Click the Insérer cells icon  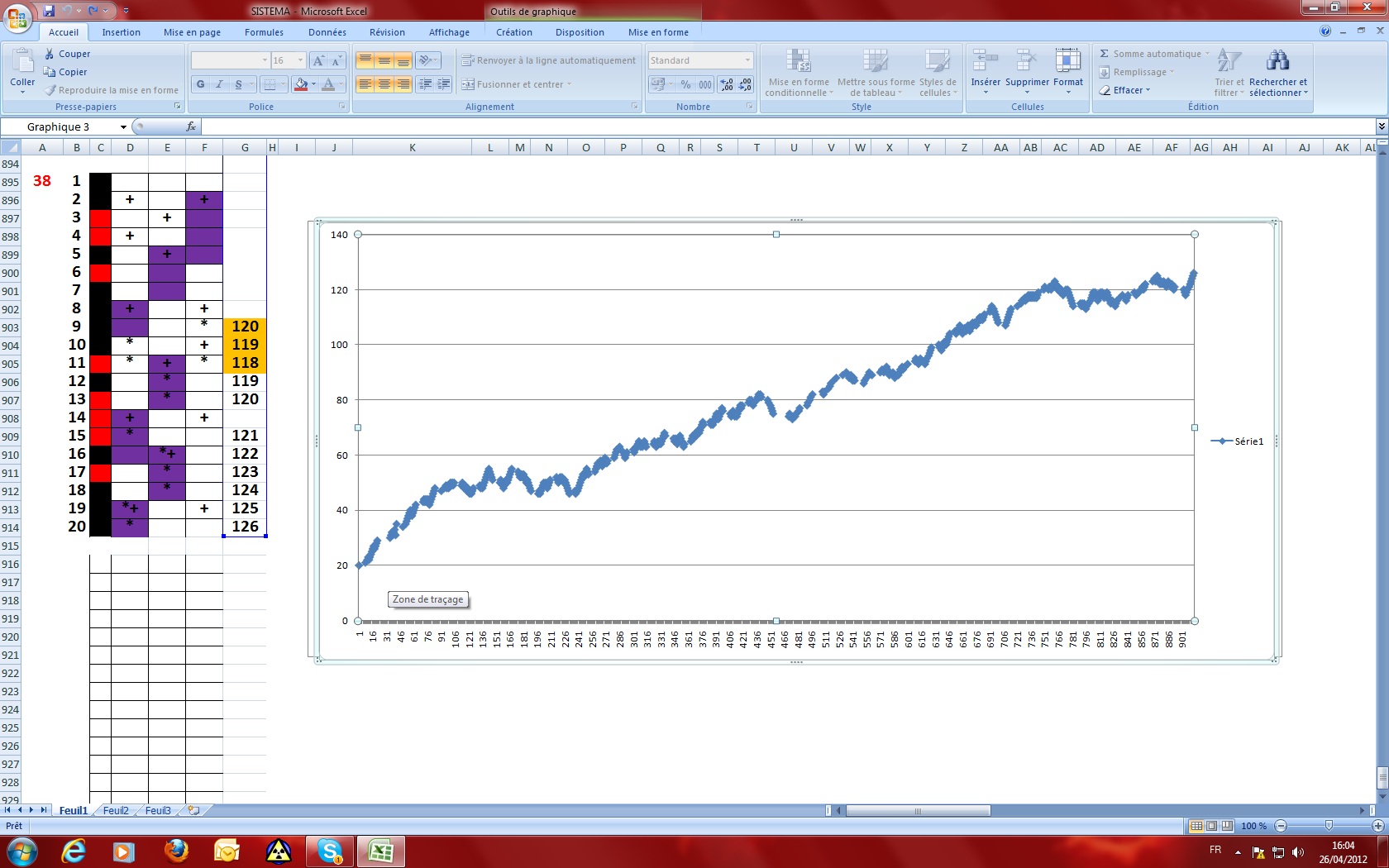pyautogui.click(x=985, y=61)
